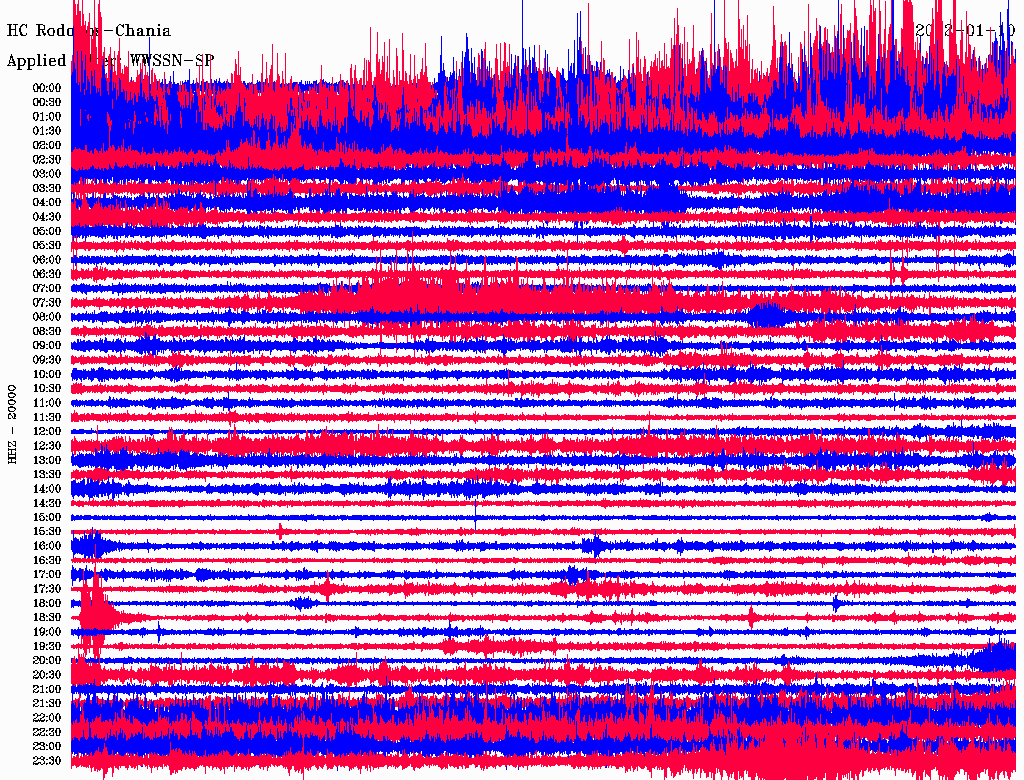Click the large red event at 18:30 trace start
Viewport: 1024px width, 780px height.
[x=96, y=610]
